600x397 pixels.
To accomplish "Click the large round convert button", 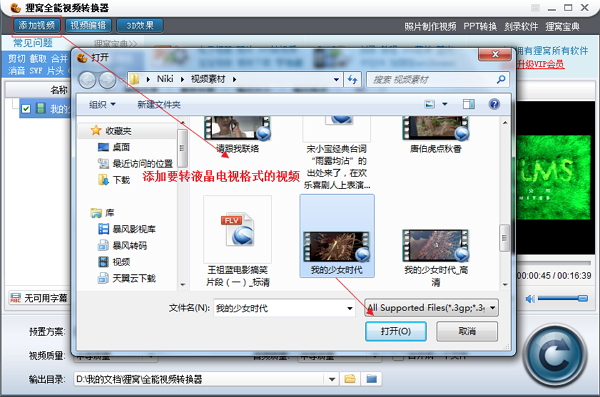I will [554, 355].
